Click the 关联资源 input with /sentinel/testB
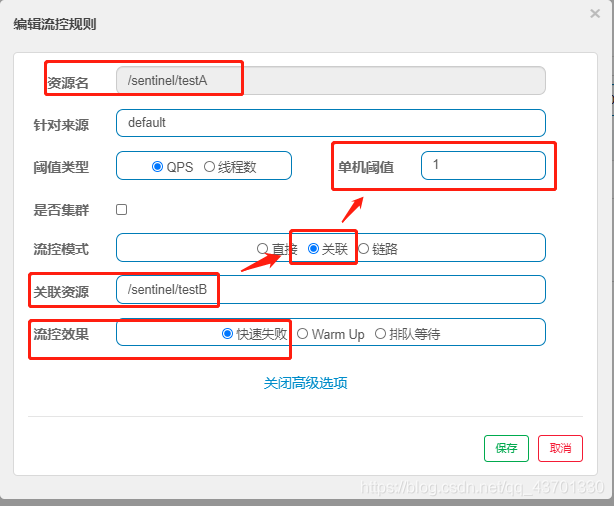 pos(330,289)
